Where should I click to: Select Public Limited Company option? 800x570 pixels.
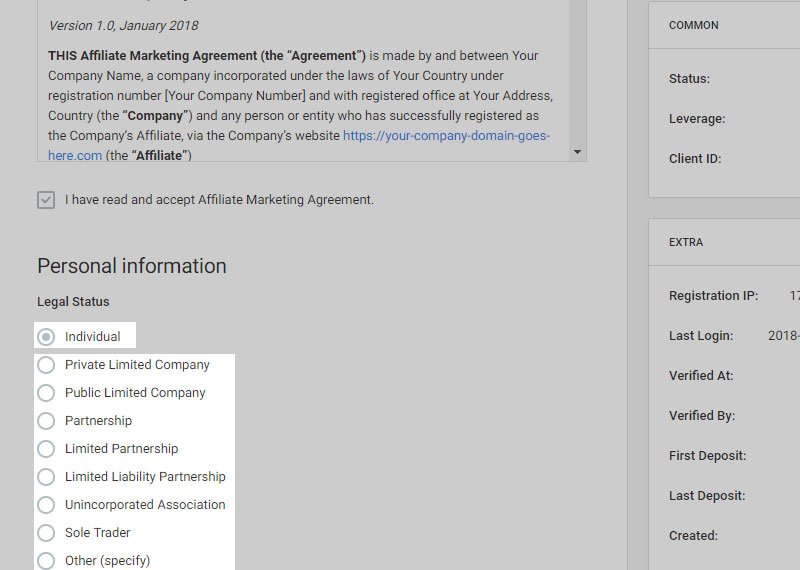pos(46,393)
